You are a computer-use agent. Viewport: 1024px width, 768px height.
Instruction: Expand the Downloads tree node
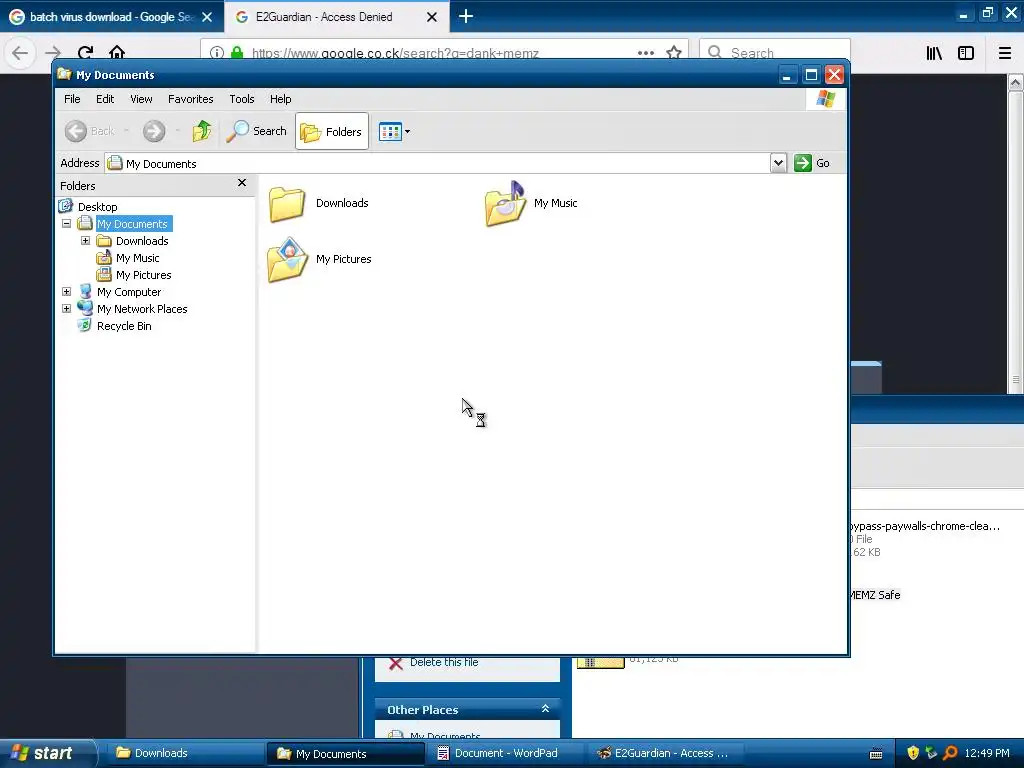[x=86, y=240]
